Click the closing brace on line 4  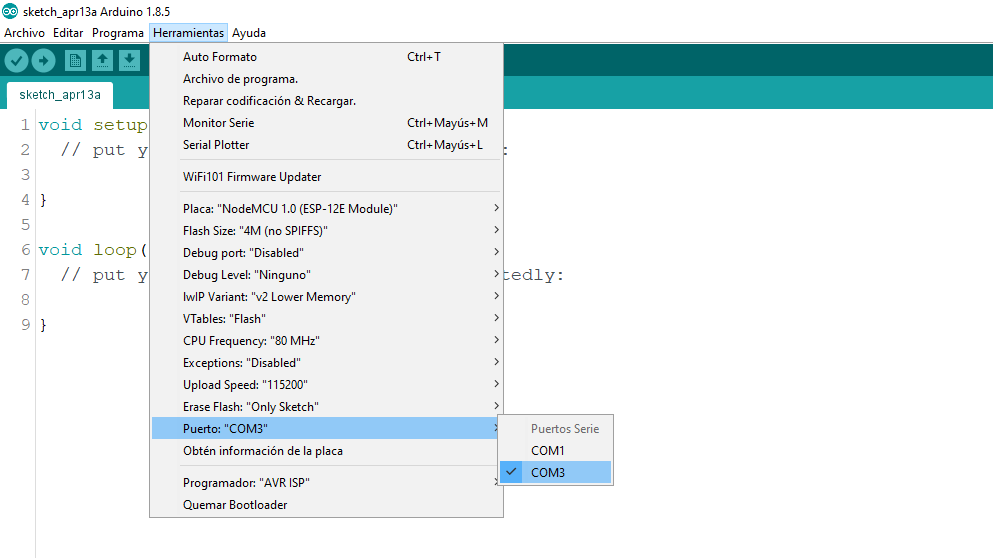[x=43, y=200]
